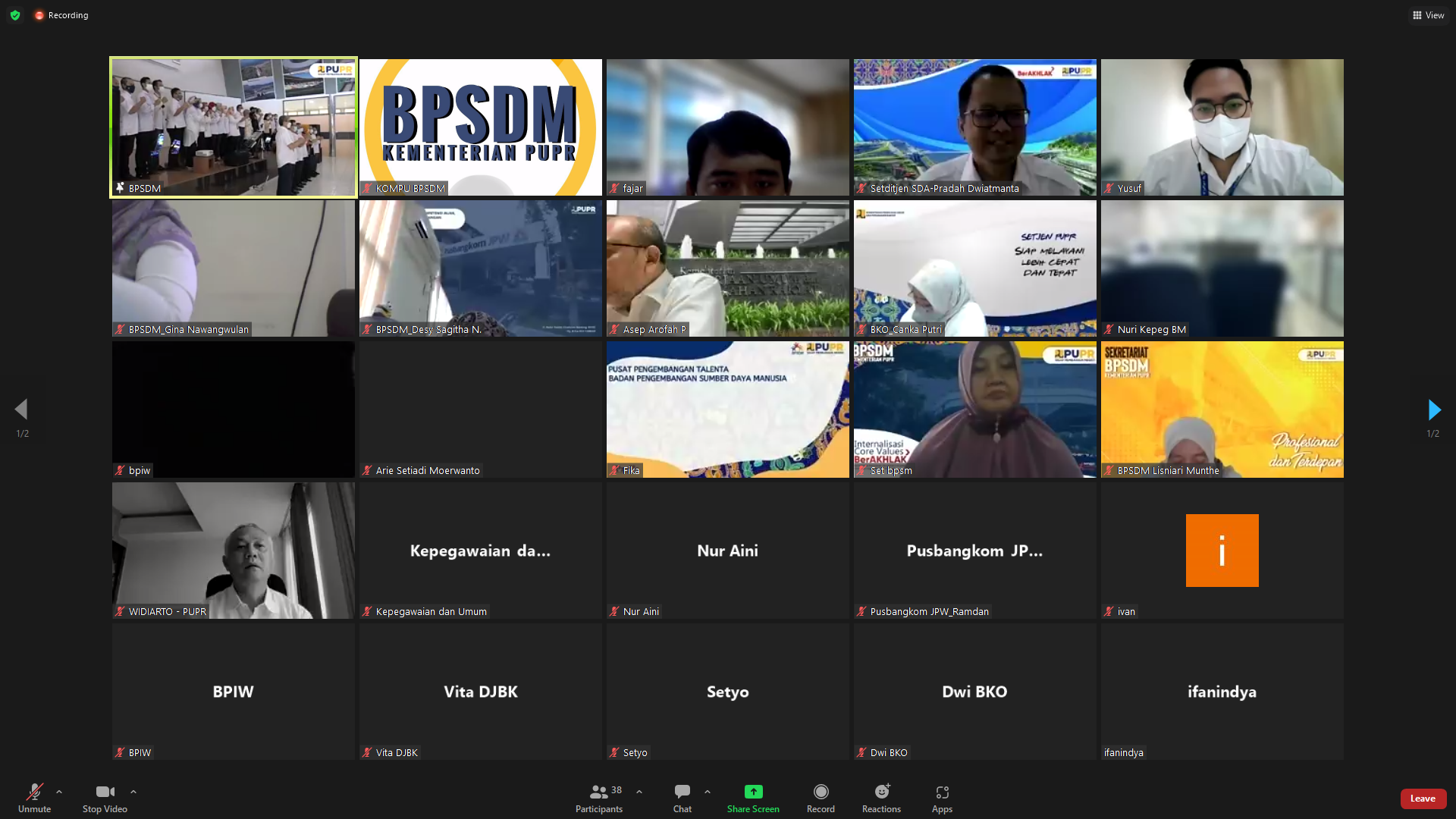Click the red Leave button
This screenshot has width=1456, height=819.
tap(1423, 799)
